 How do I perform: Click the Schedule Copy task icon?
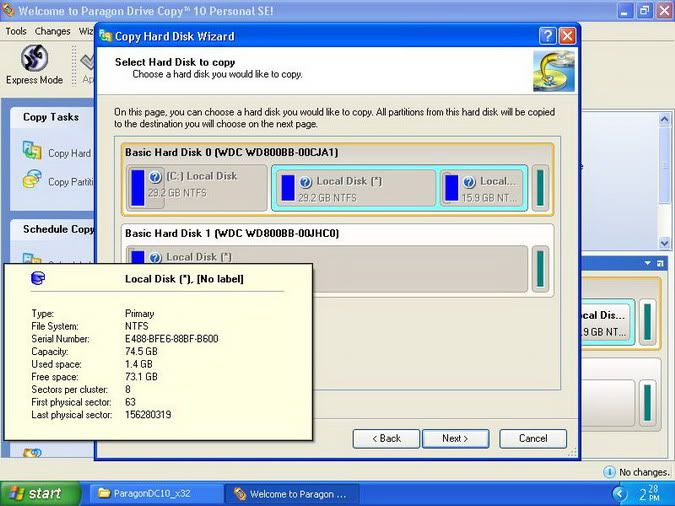point(32,258)
